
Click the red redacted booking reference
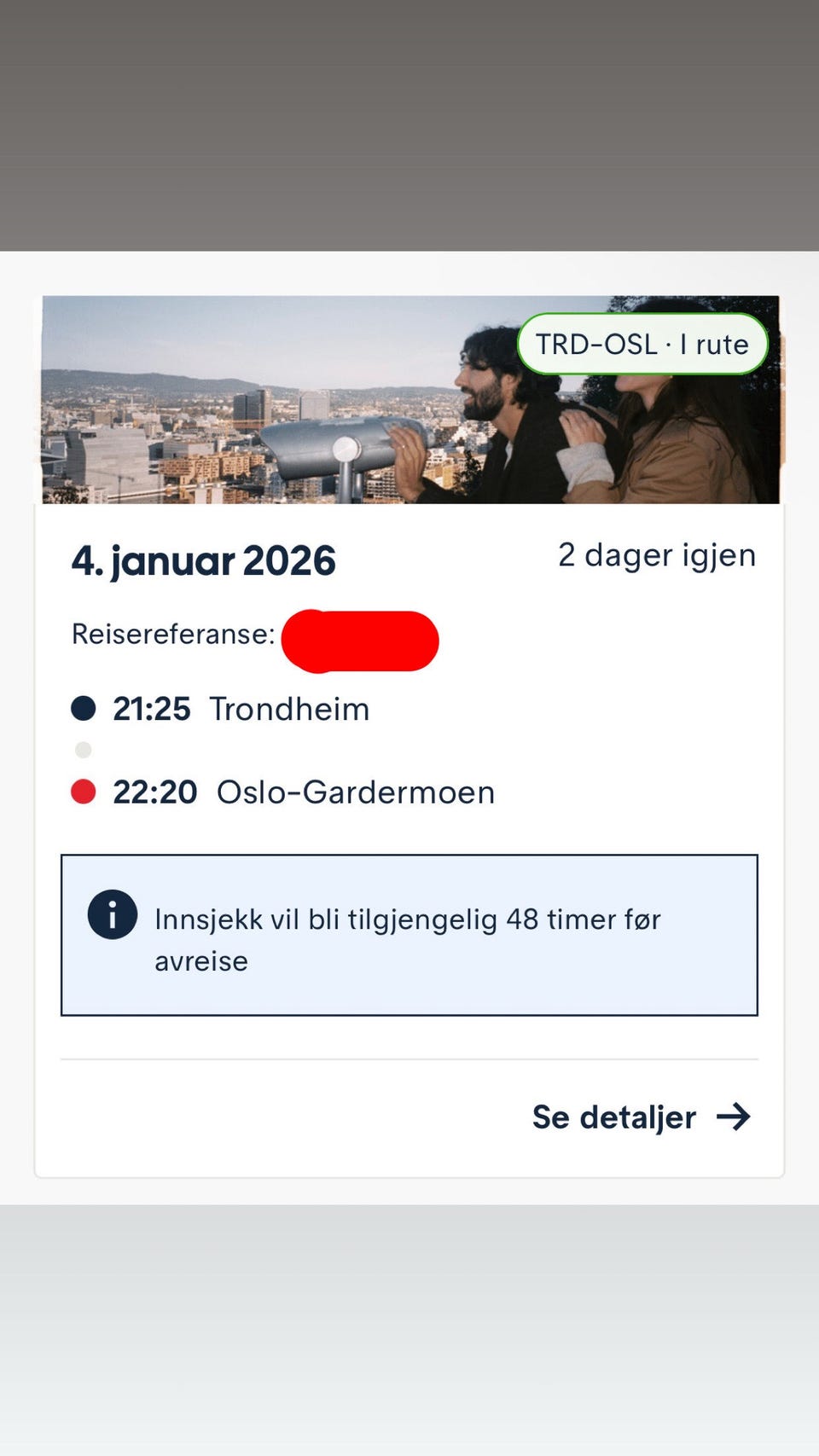coord(360,641)
